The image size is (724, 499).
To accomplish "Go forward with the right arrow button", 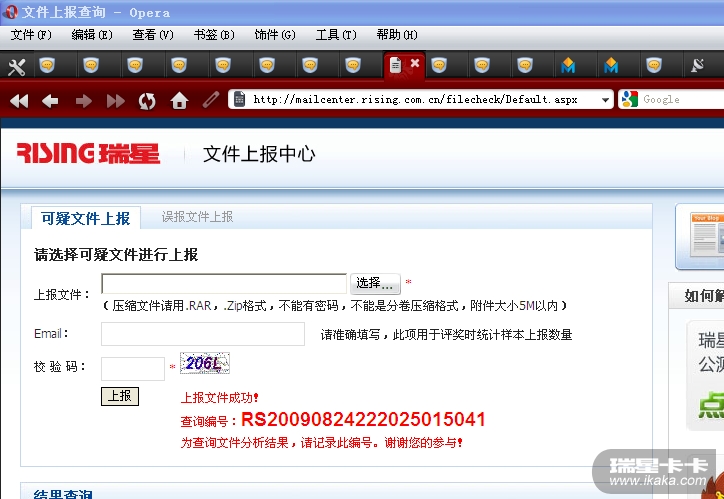I will [84, 101].
